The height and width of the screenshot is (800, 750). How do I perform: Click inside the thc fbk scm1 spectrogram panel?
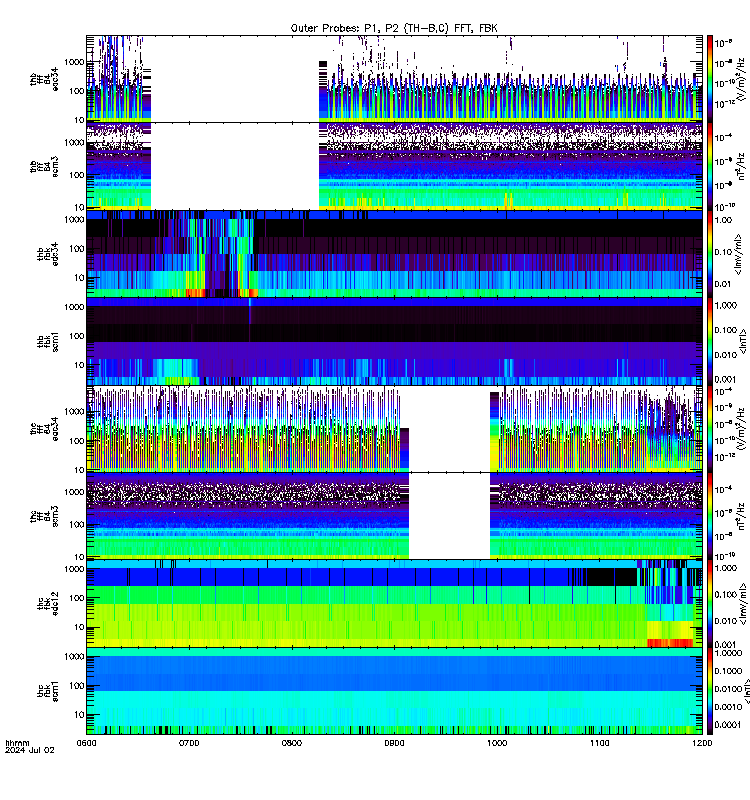[x=394, y=691]
